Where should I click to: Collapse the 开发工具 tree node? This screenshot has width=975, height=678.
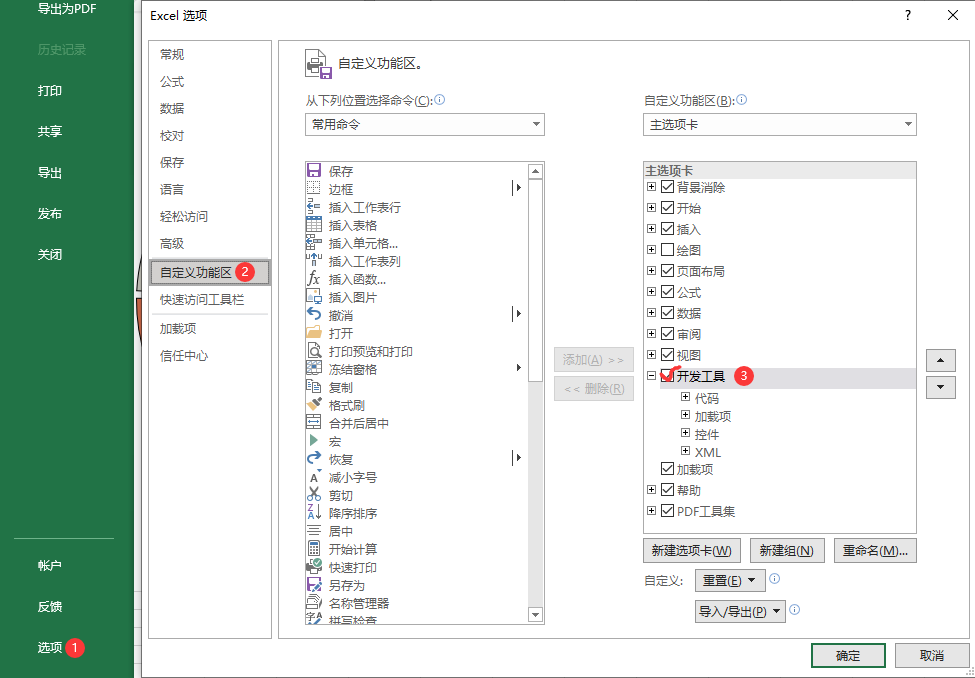[651, 376]
